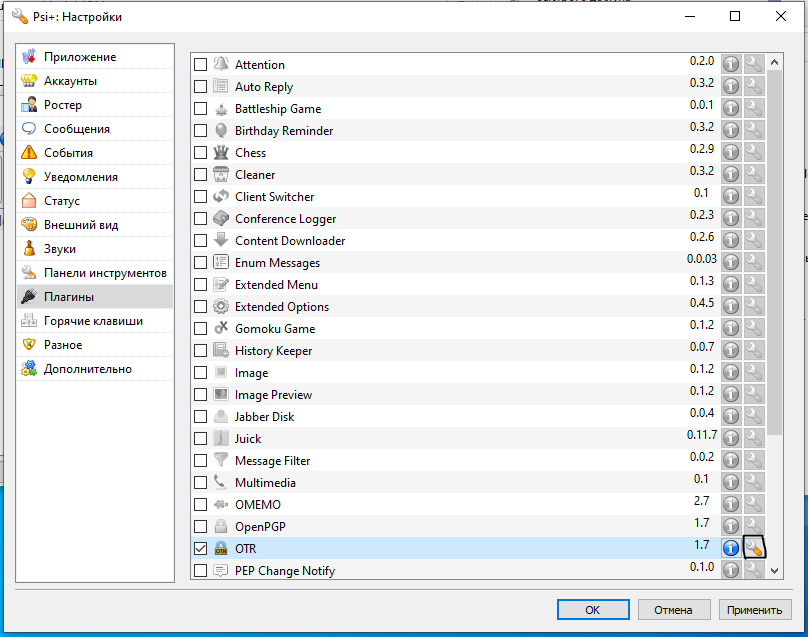Screen dimensions: 808x637
Task: Open the Аккаунты settings section
Action: click(70, 81)
